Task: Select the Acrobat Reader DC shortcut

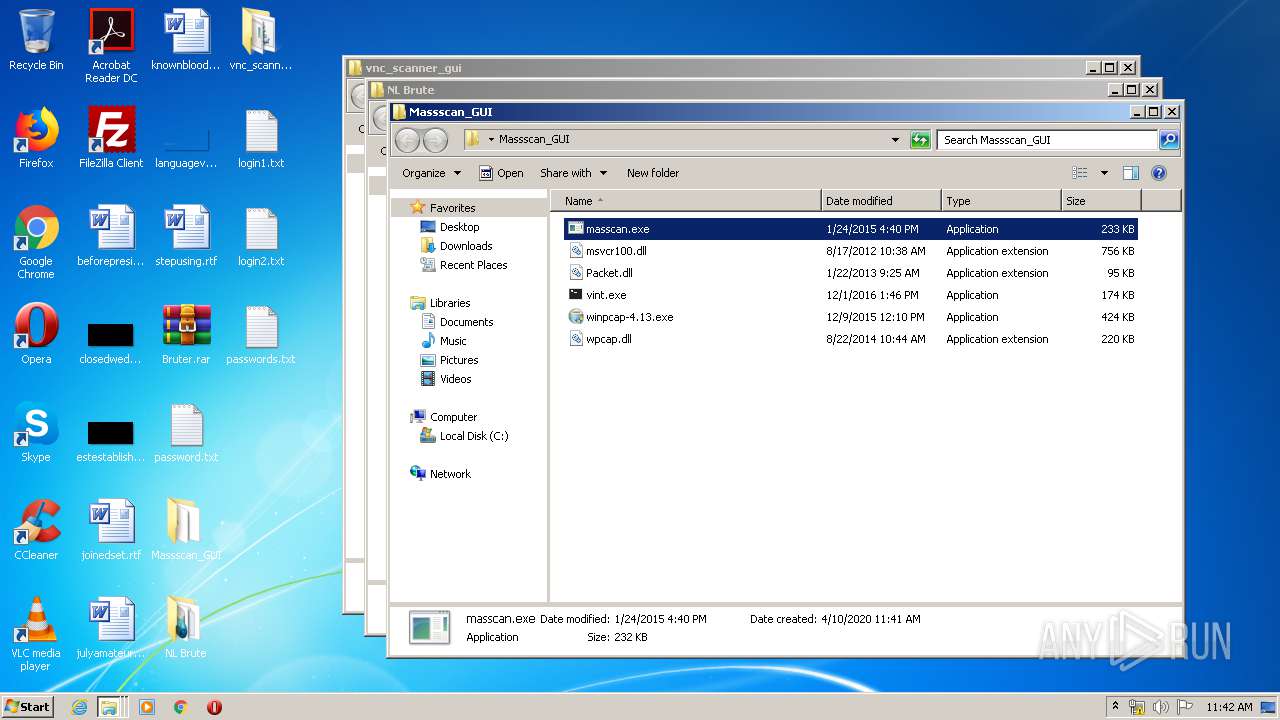Action: (x=111, y=46)
